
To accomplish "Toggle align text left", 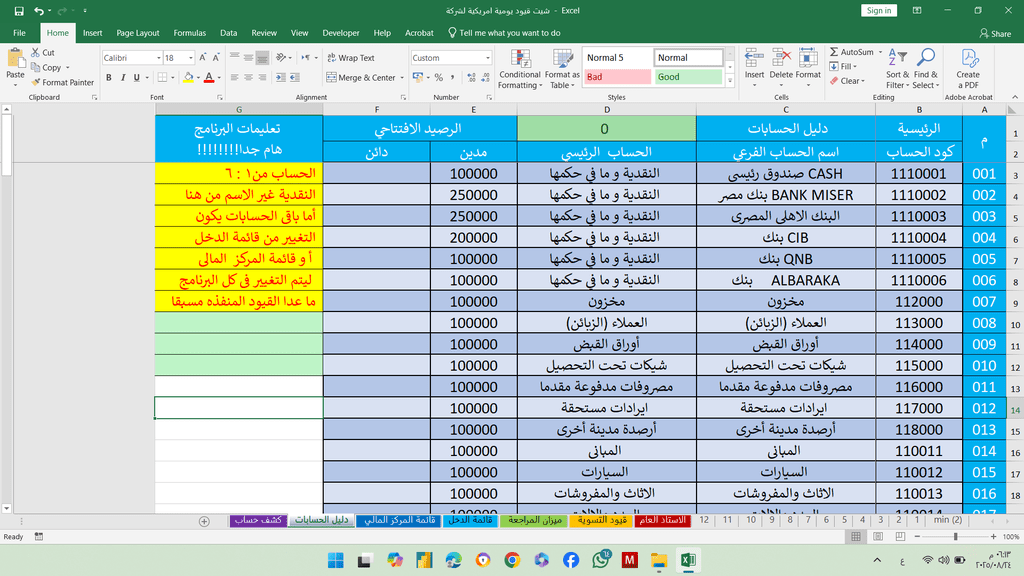I will (x=234, y=78).
